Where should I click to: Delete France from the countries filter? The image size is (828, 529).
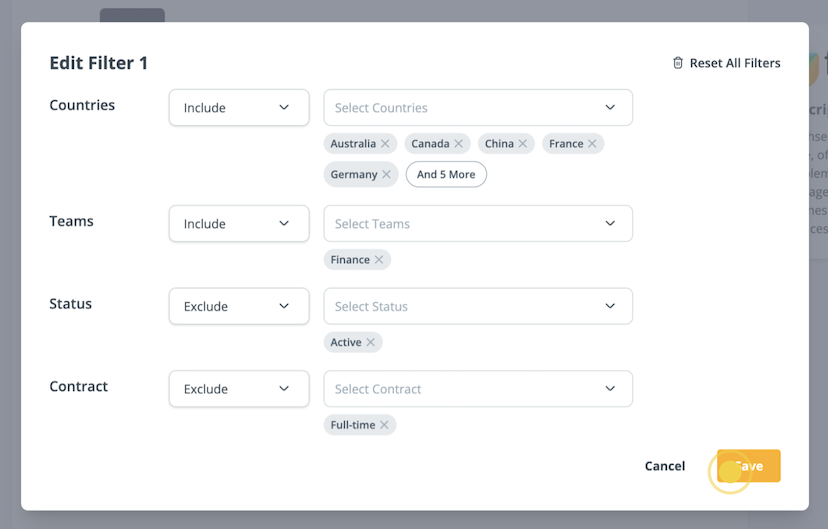coord(592,144)
